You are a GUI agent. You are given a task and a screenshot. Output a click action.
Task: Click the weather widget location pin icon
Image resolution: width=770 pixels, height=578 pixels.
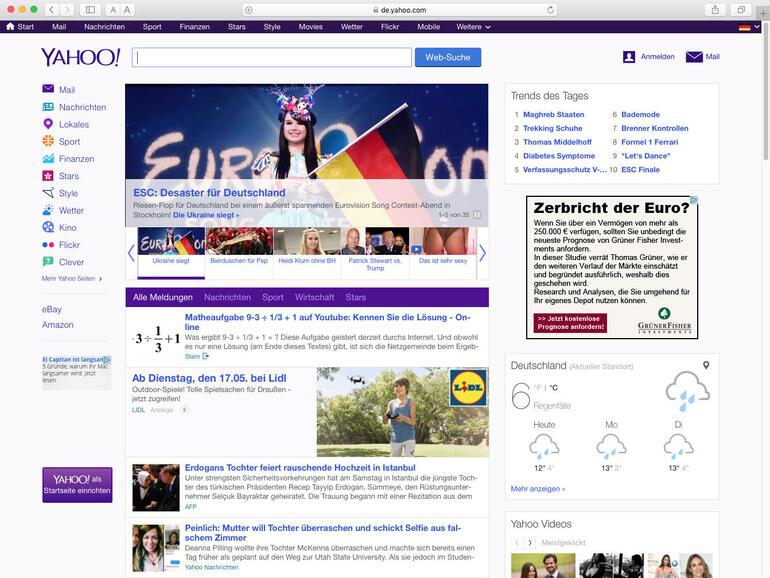pos(706,366)
